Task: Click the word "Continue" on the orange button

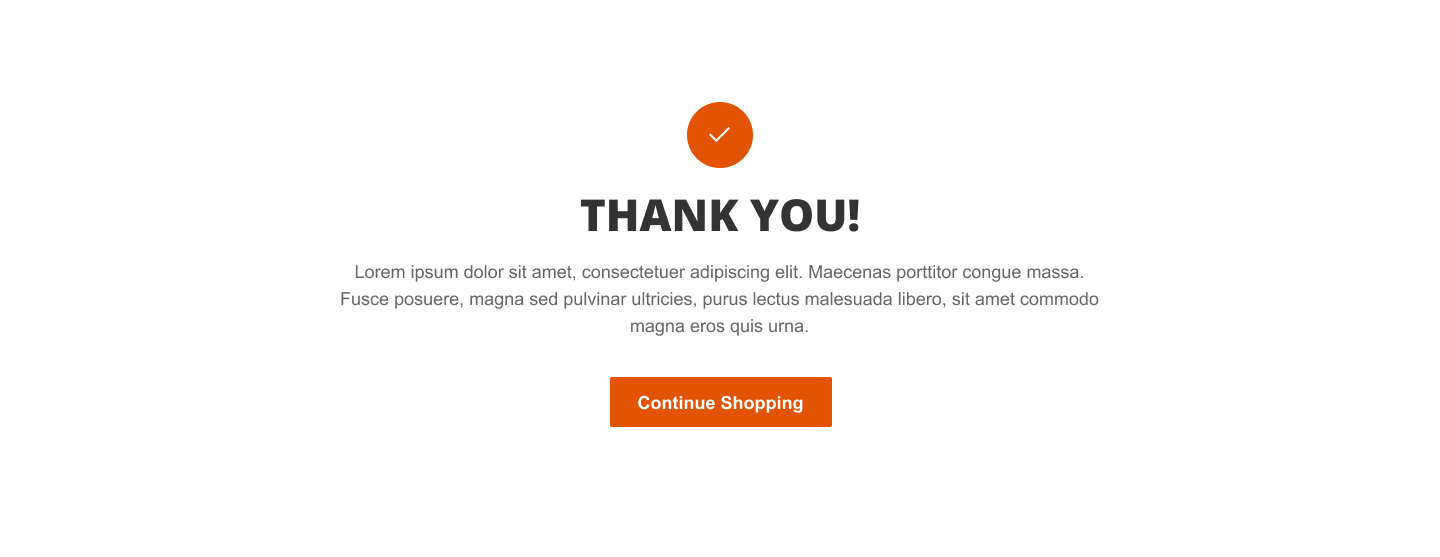Action: pos(676,403)
